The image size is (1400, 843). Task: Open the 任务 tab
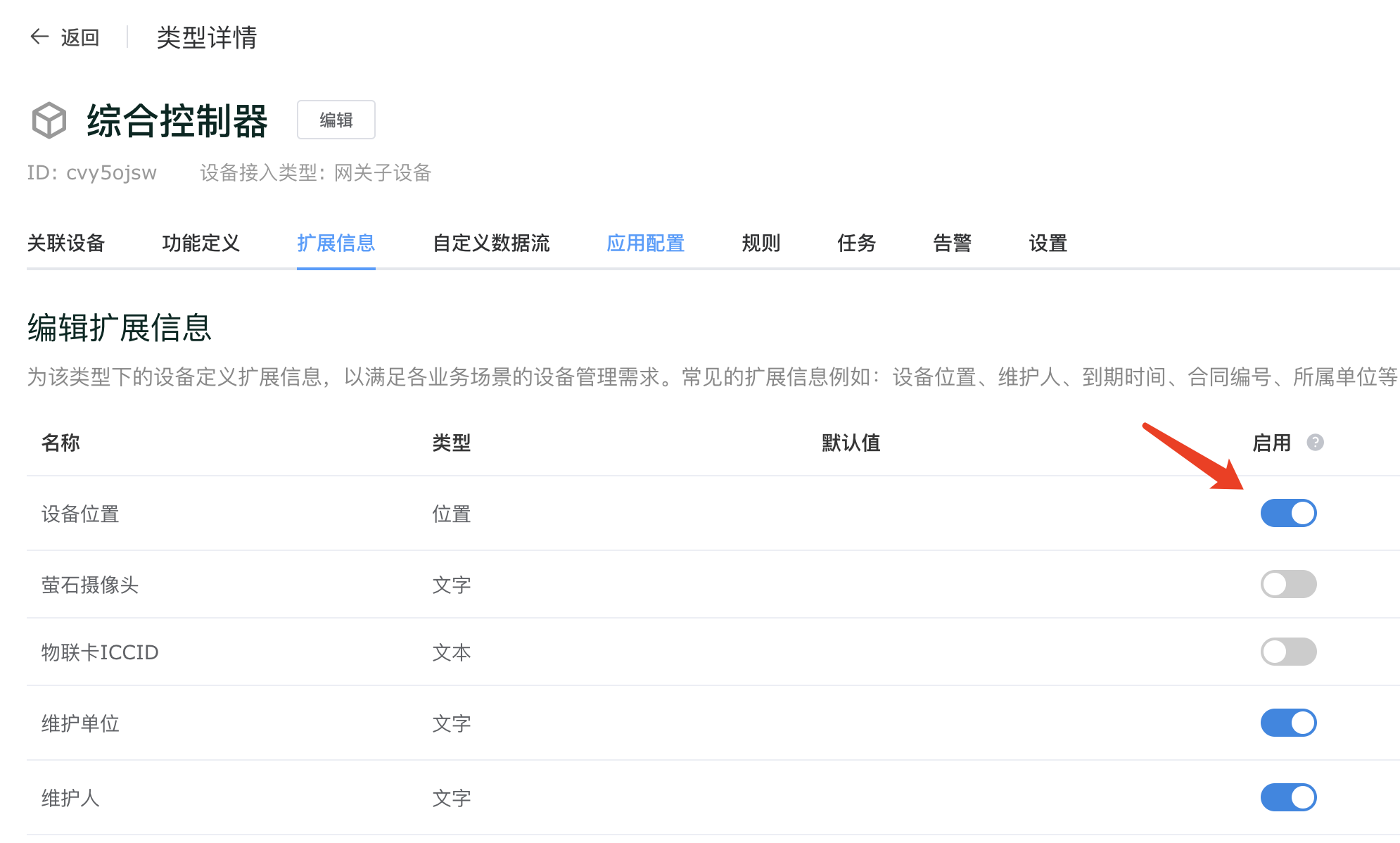coord(857,243)
